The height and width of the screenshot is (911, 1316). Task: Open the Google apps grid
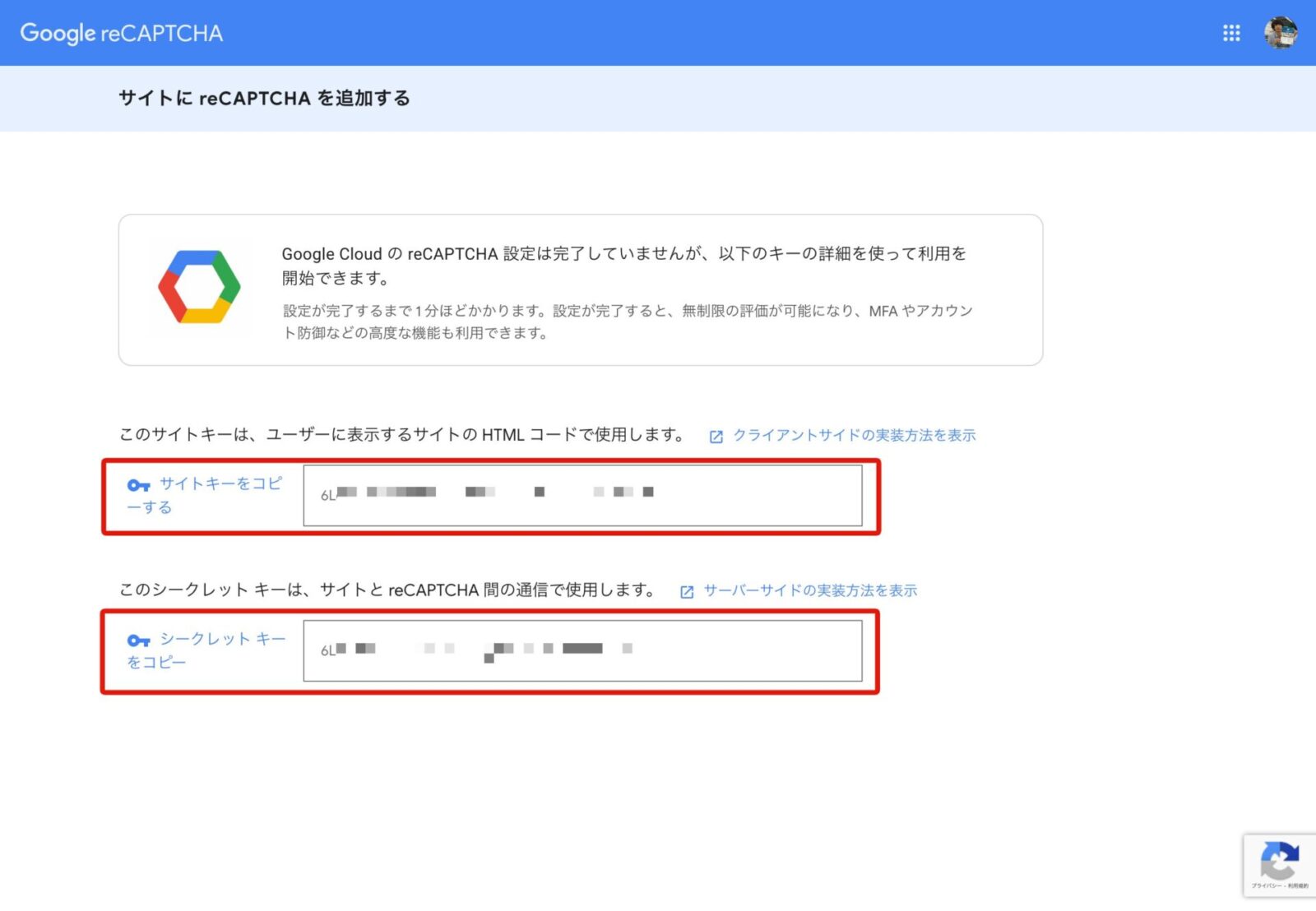(1231, 33)
